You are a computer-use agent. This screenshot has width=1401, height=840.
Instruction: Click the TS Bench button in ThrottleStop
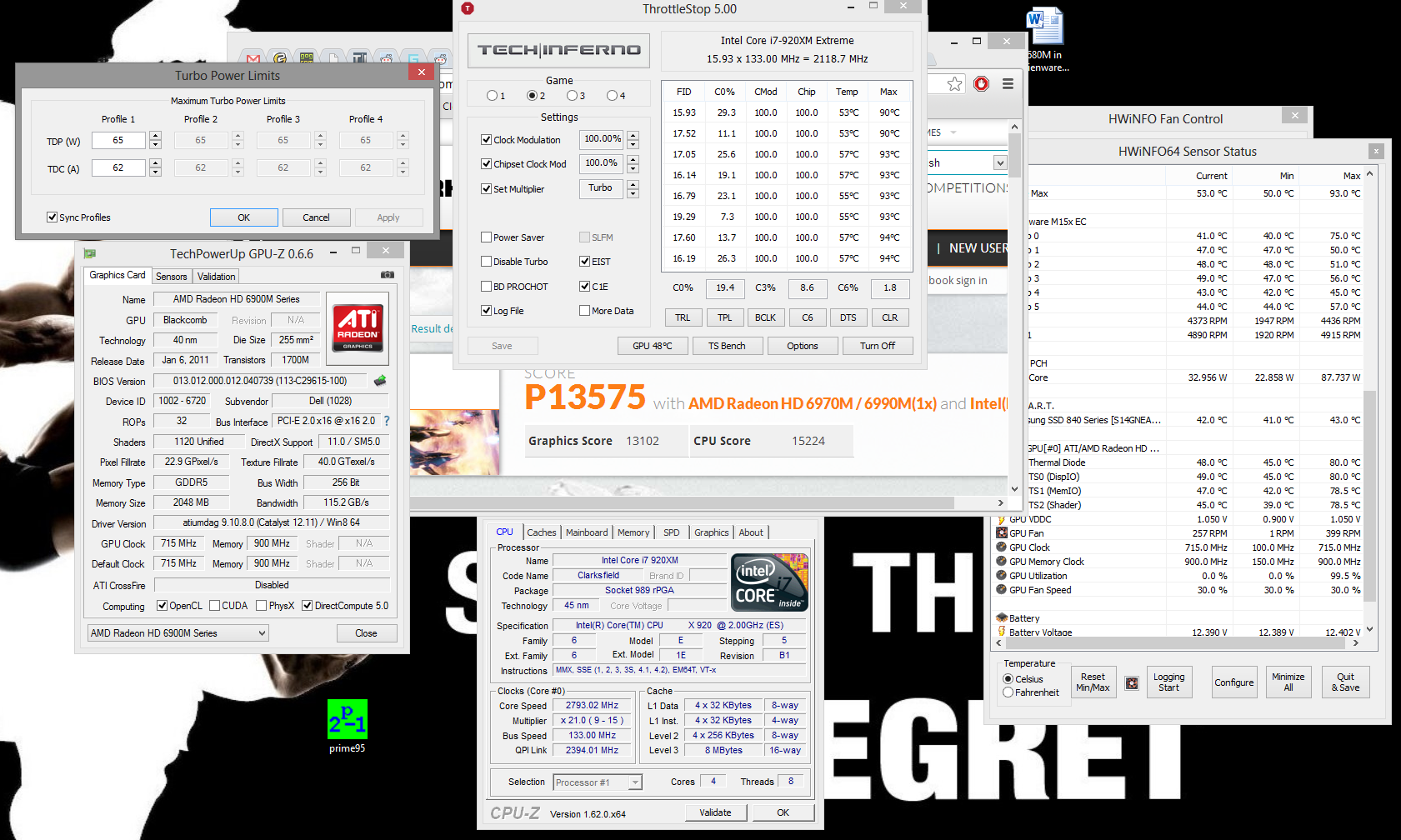(x=727, y=346)
